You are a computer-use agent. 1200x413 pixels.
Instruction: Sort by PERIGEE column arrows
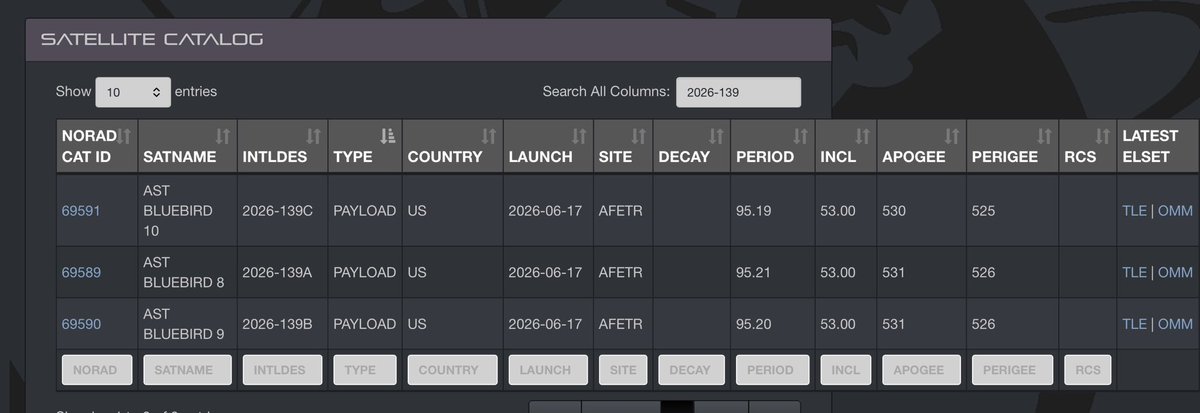[x=1044, y=135]
